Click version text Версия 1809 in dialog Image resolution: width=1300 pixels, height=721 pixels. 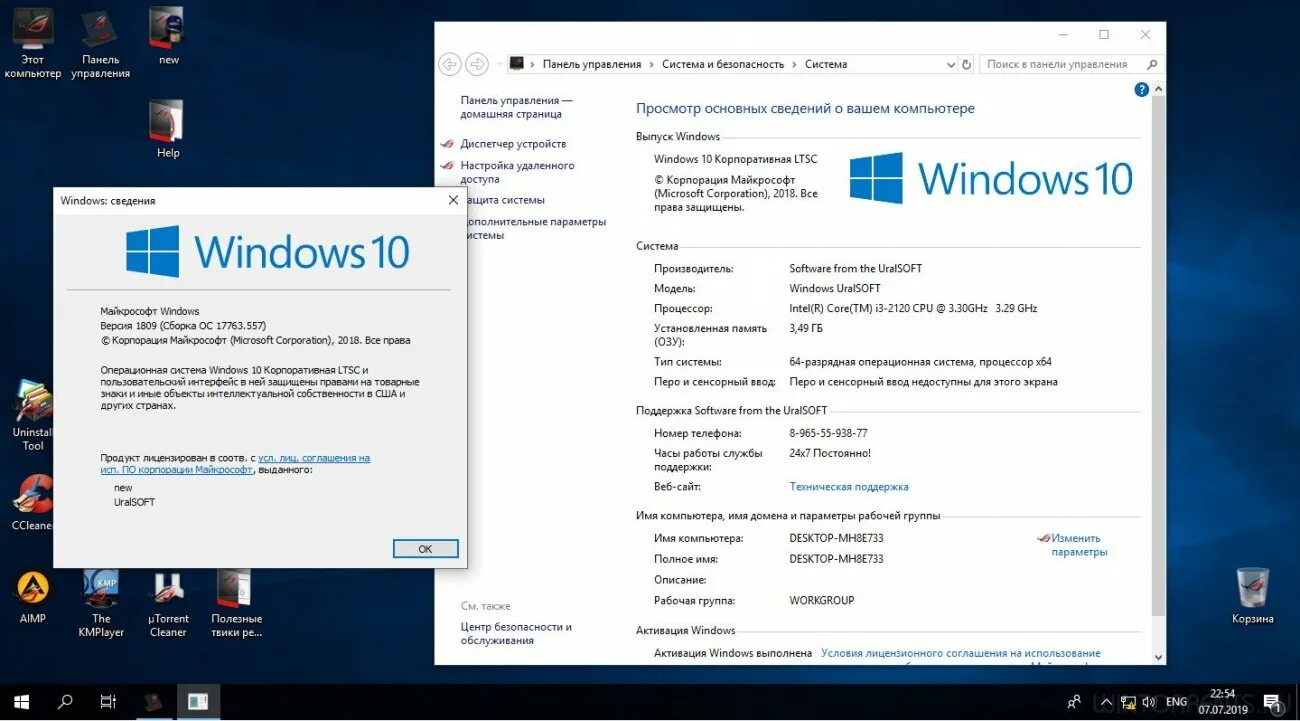(183, 326)
